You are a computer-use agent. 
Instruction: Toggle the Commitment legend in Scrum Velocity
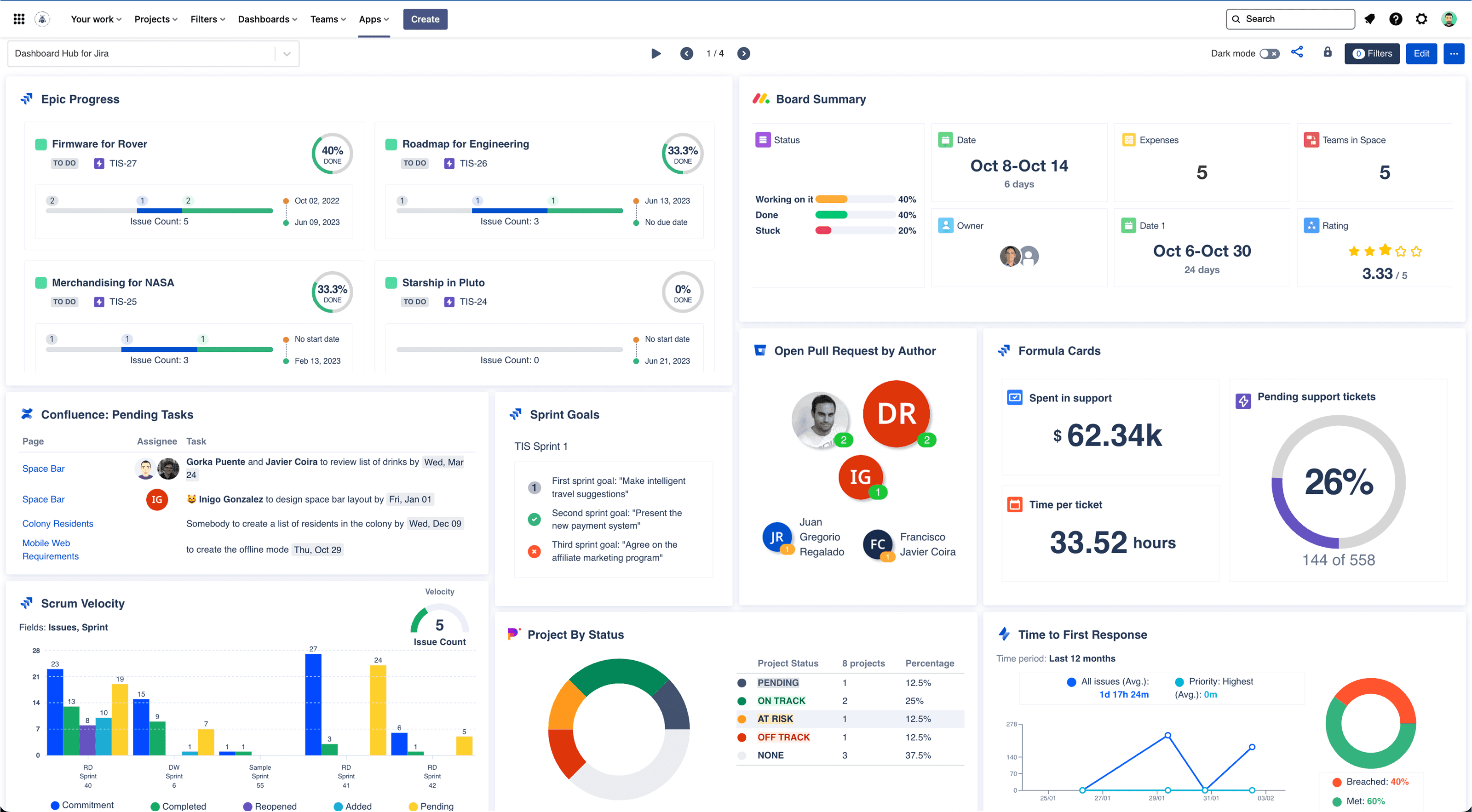click(82, 805)
